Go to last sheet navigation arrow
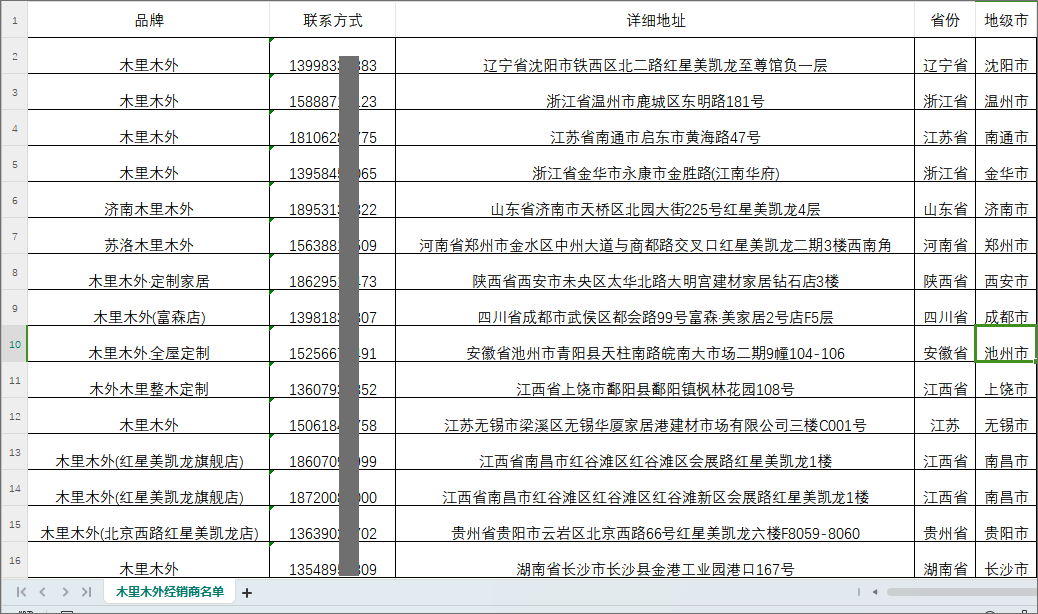 87,592
